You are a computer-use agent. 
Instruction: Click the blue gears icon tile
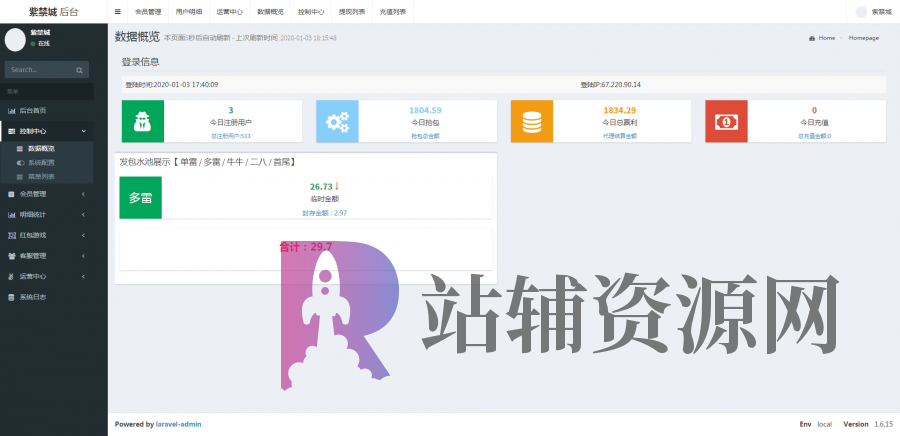[337, 121]
